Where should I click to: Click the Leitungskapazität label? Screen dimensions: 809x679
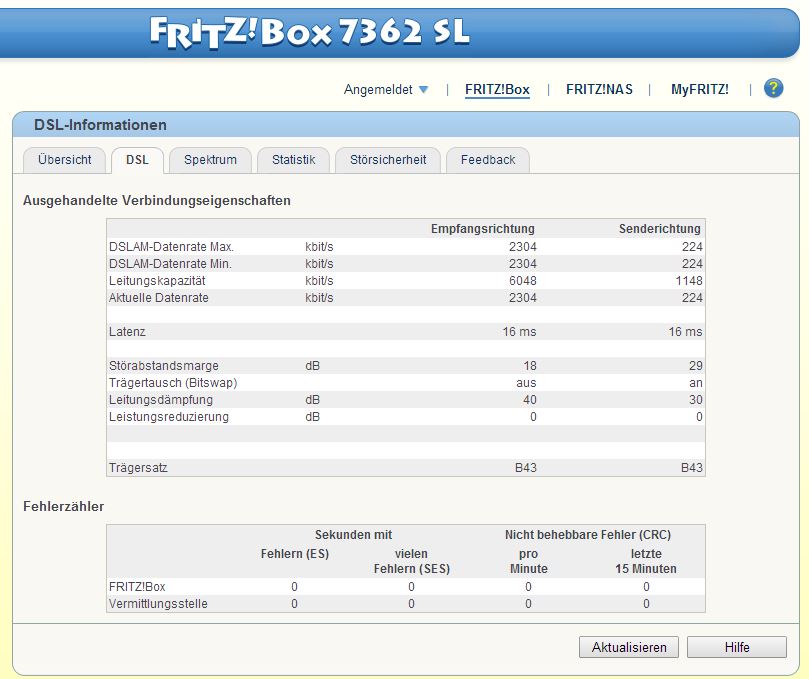click(157, 281)
